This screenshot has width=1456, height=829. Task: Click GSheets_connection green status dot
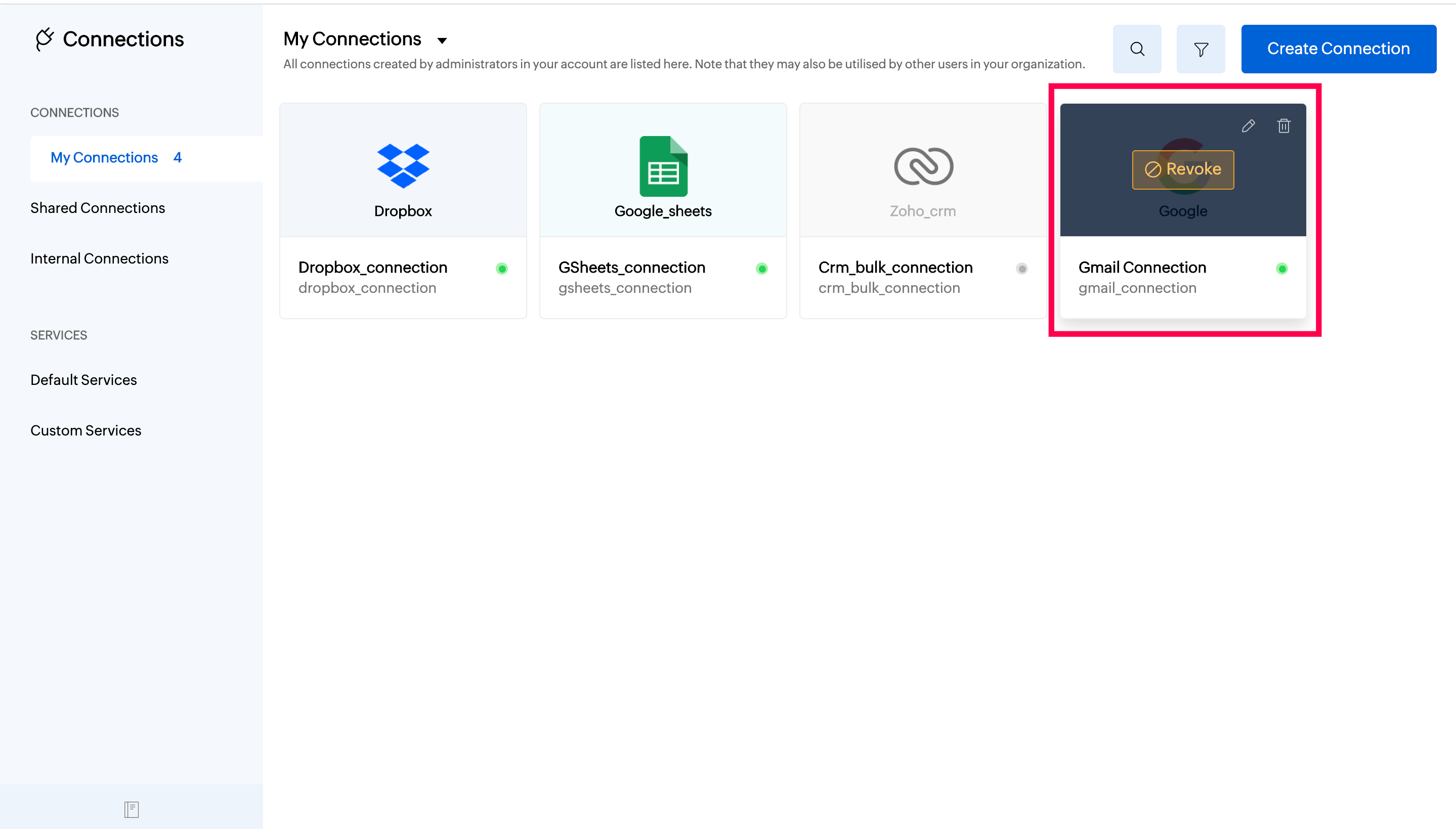tap(761, 269)
